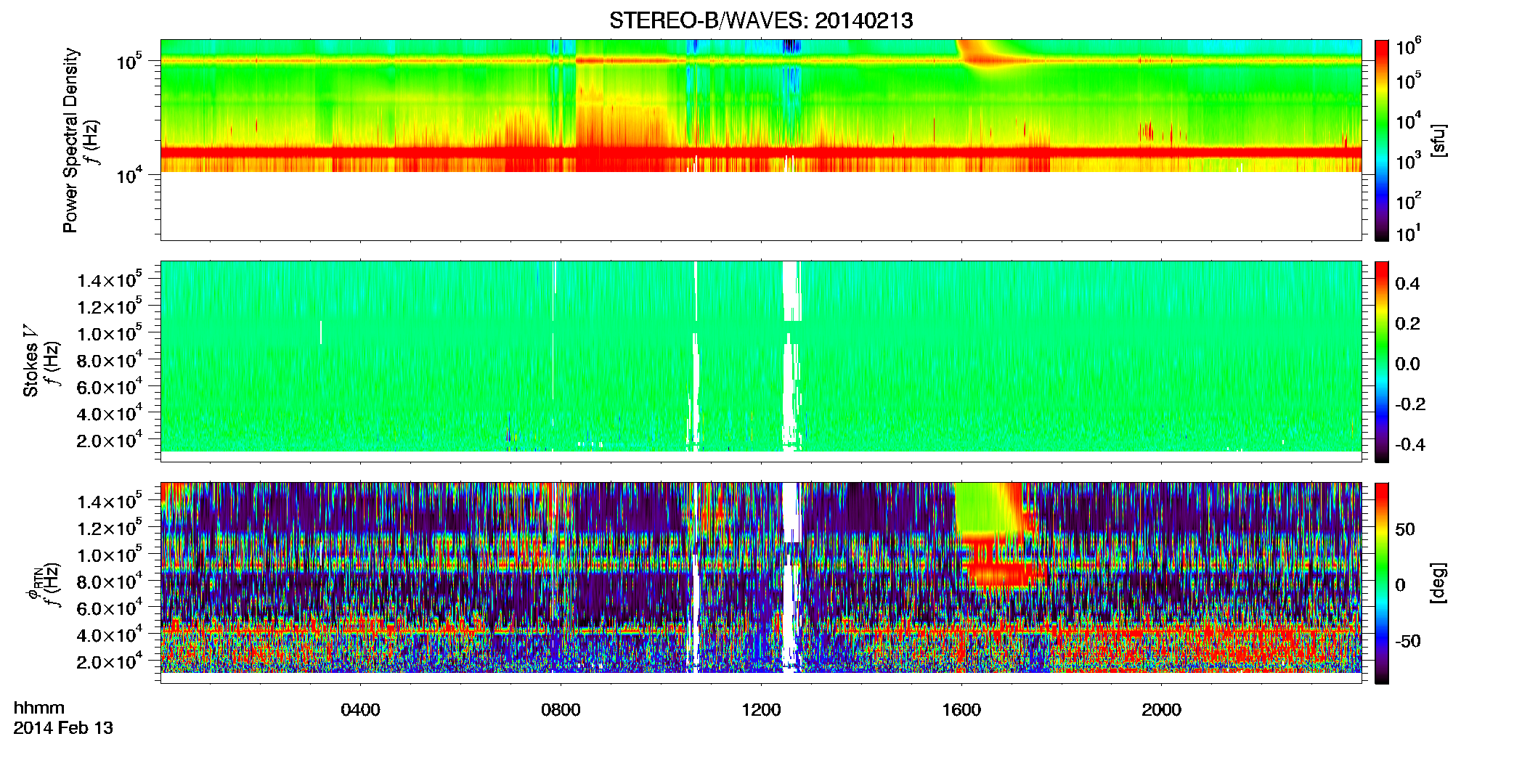Click the "1600" time tick label
Image resolution: width=1522 pixels, height=784 pixels.
pyautogui.click(x=961, y=710)
